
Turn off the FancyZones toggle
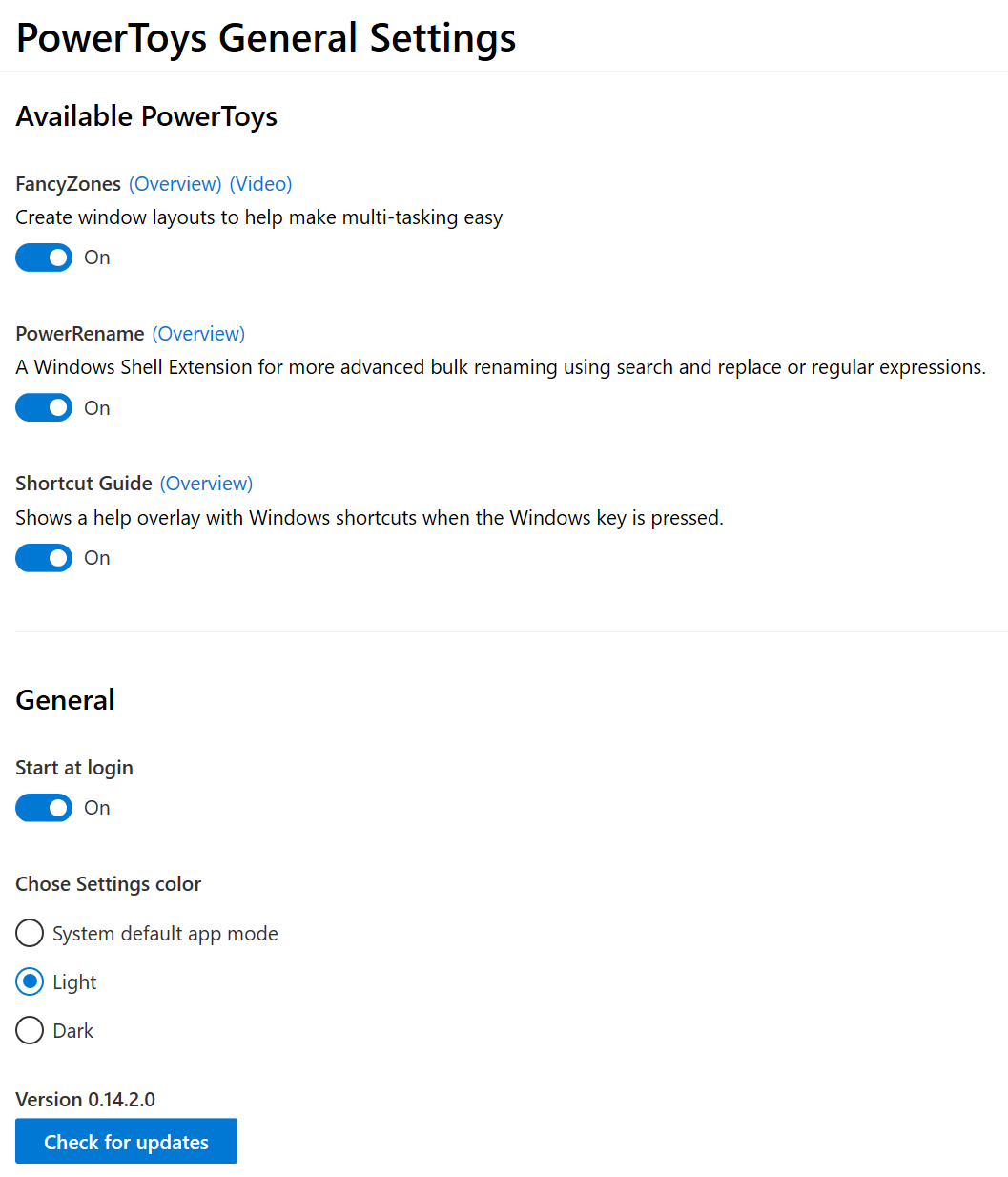[x=43, y=257]
